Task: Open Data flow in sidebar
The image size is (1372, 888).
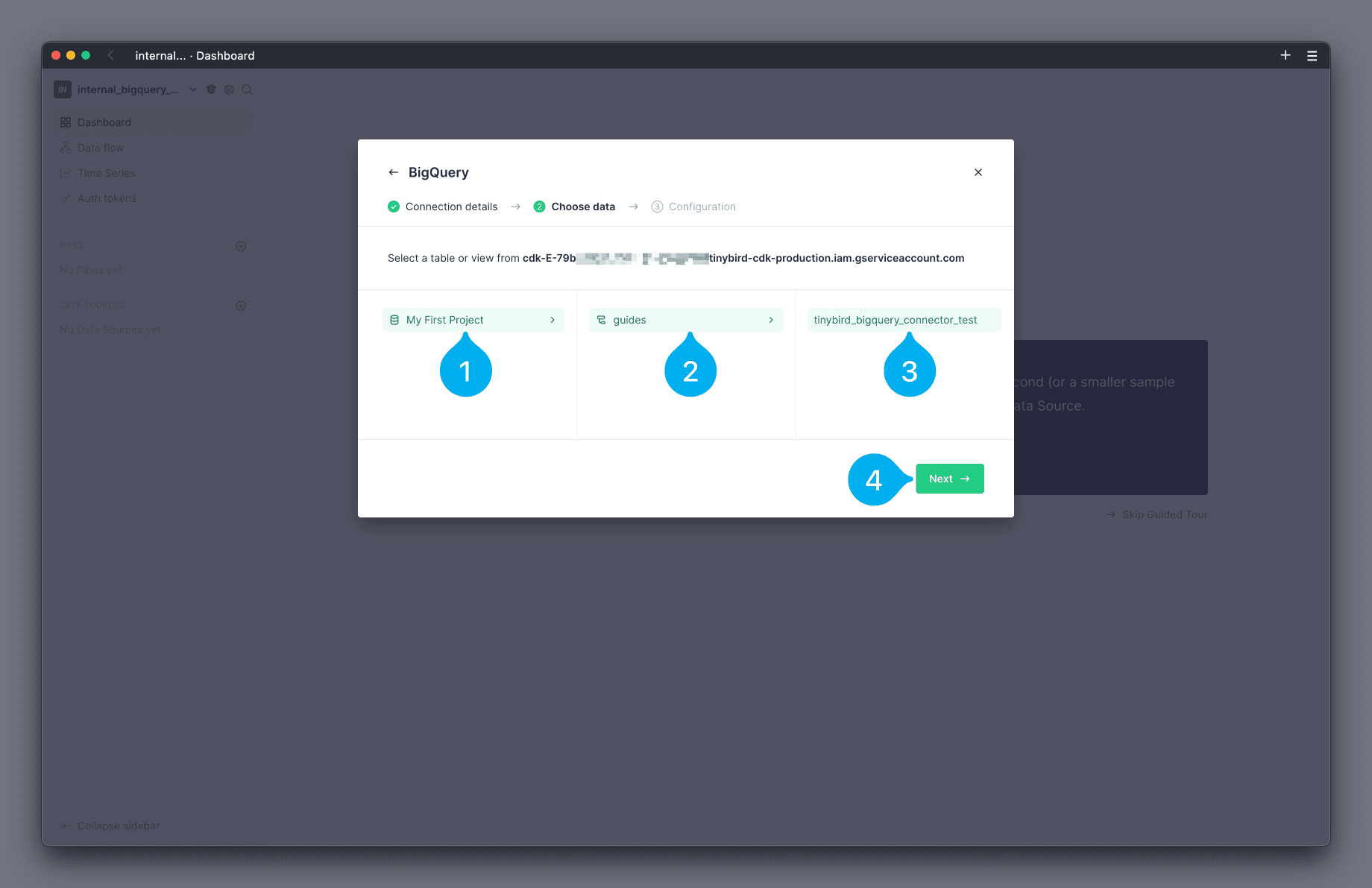Action: pyautogui.click(x=101, y=148)
